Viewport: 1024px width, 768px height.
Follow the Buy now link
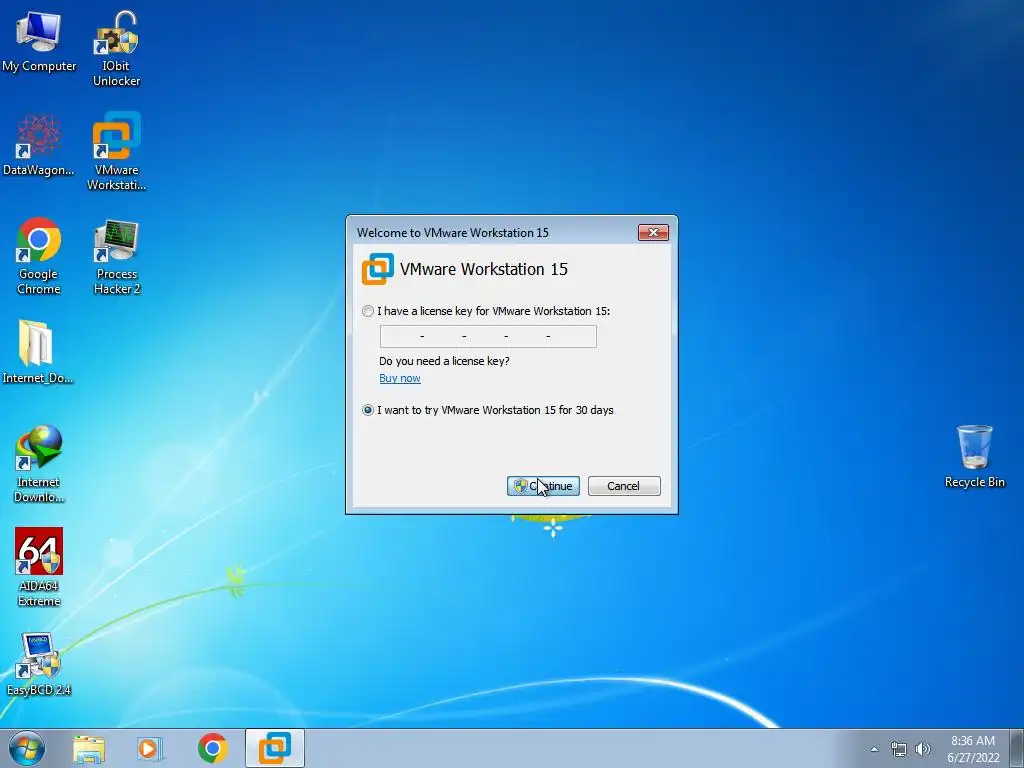(400, 378)
